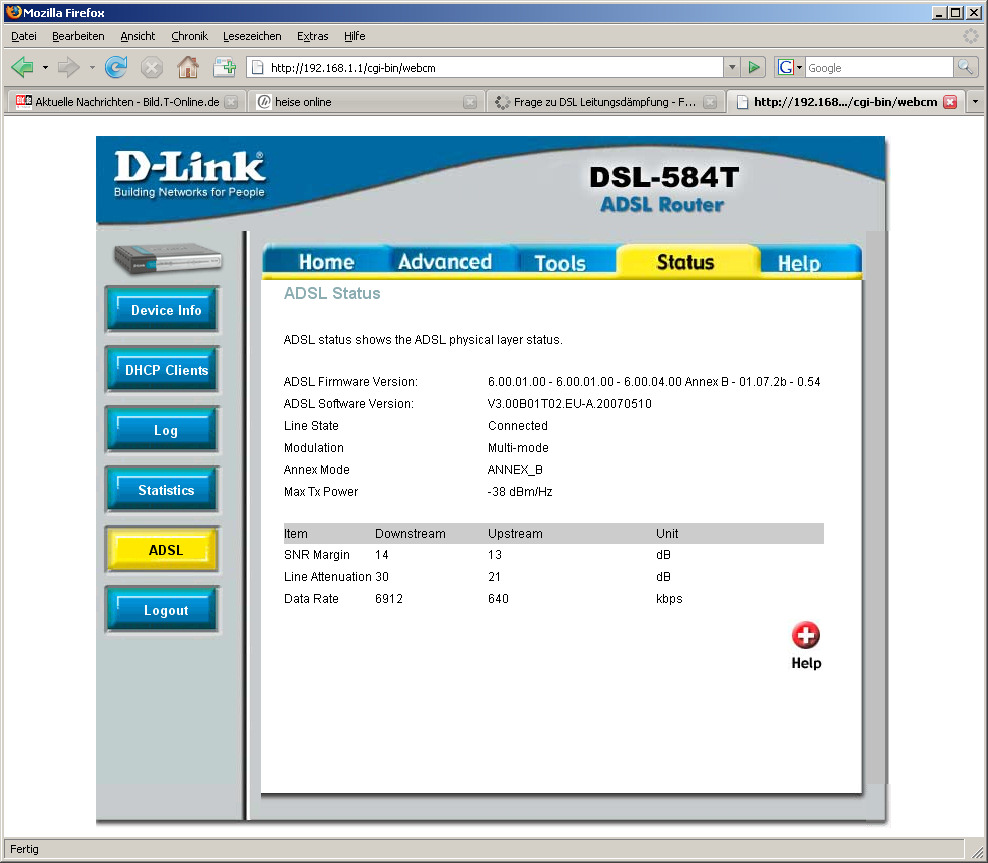This screenshot has width=988, height=863.
Task: Close the active webcm tab
Action: point(950,102)
